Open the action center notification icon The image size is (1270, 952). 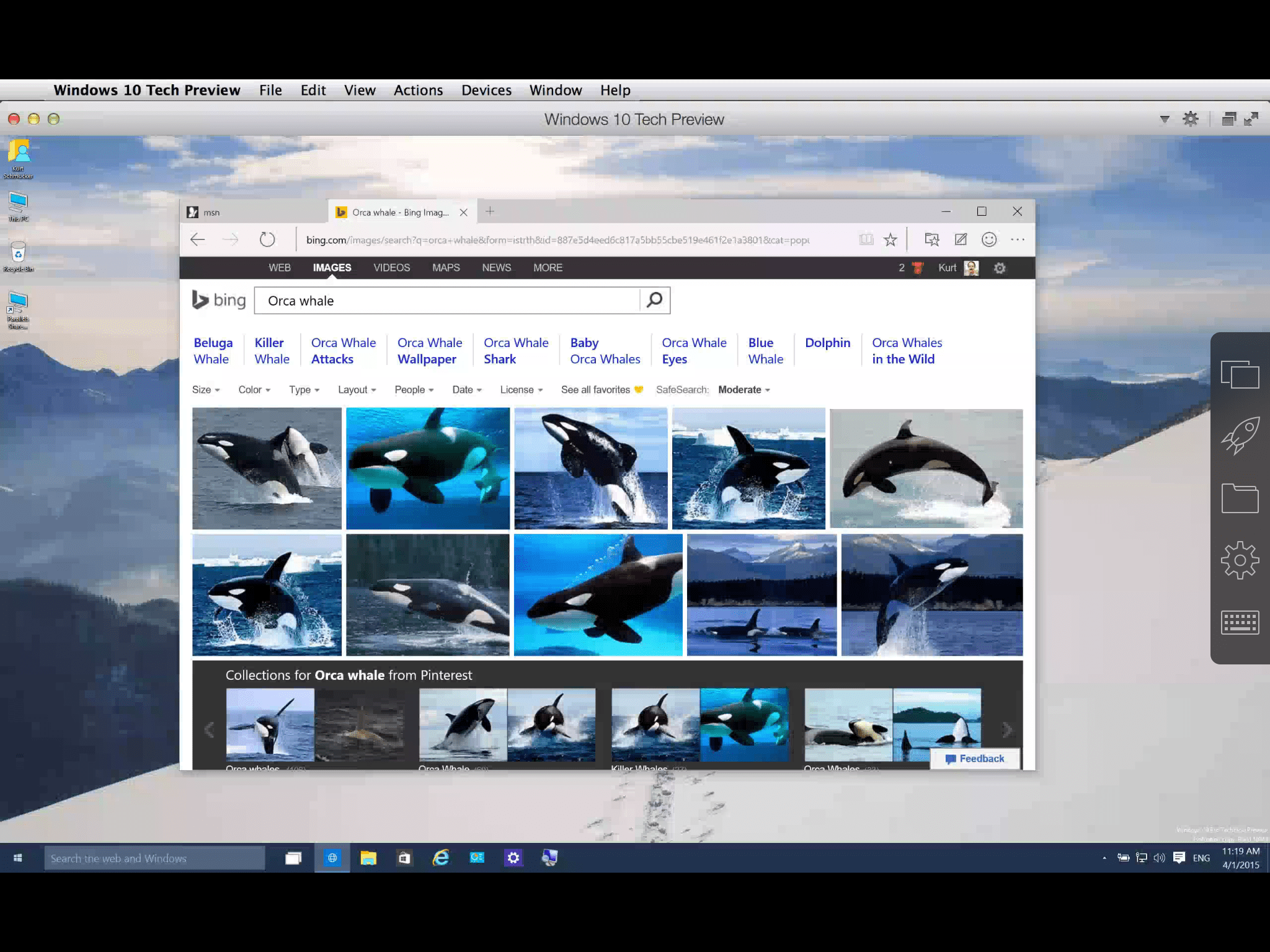tap(1179, 858)
